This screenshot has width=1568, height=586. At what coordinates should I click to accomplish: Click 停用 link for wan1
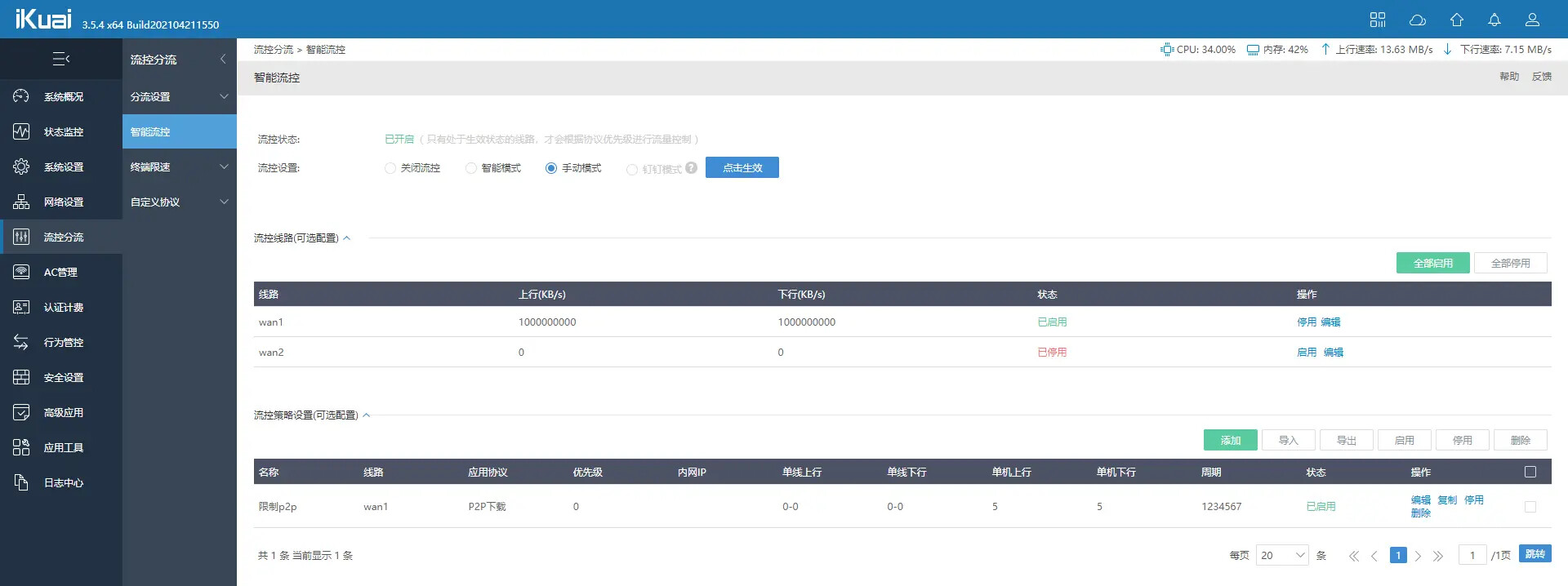coord(1307,322)
